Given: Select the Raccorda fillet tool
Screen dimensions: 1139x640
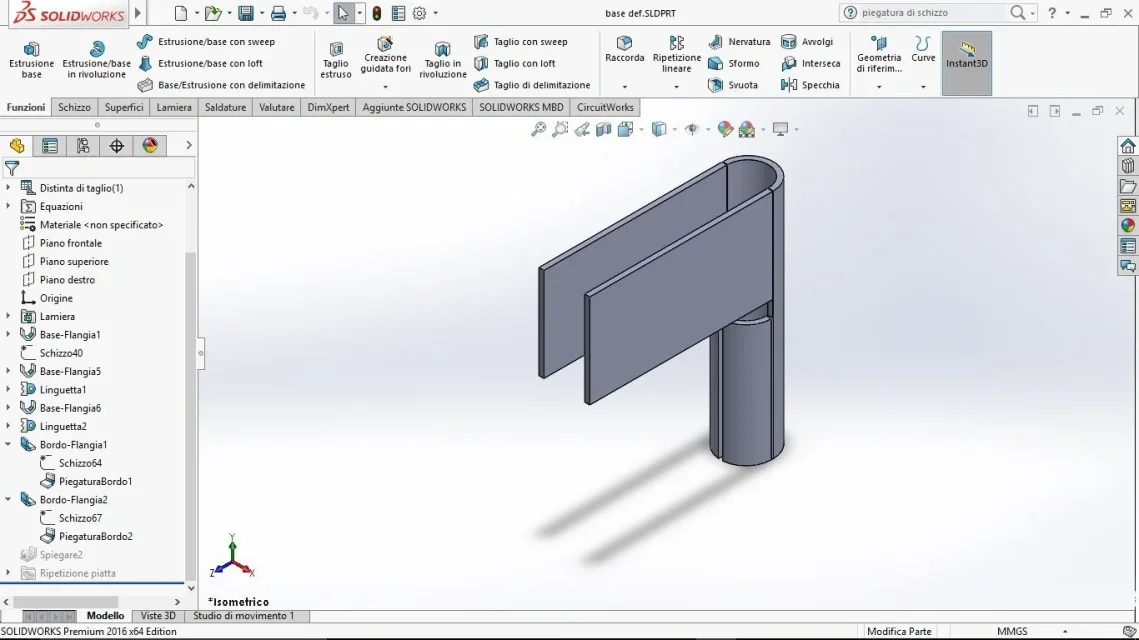Looking at the screenshot, I should click(624, 49).
